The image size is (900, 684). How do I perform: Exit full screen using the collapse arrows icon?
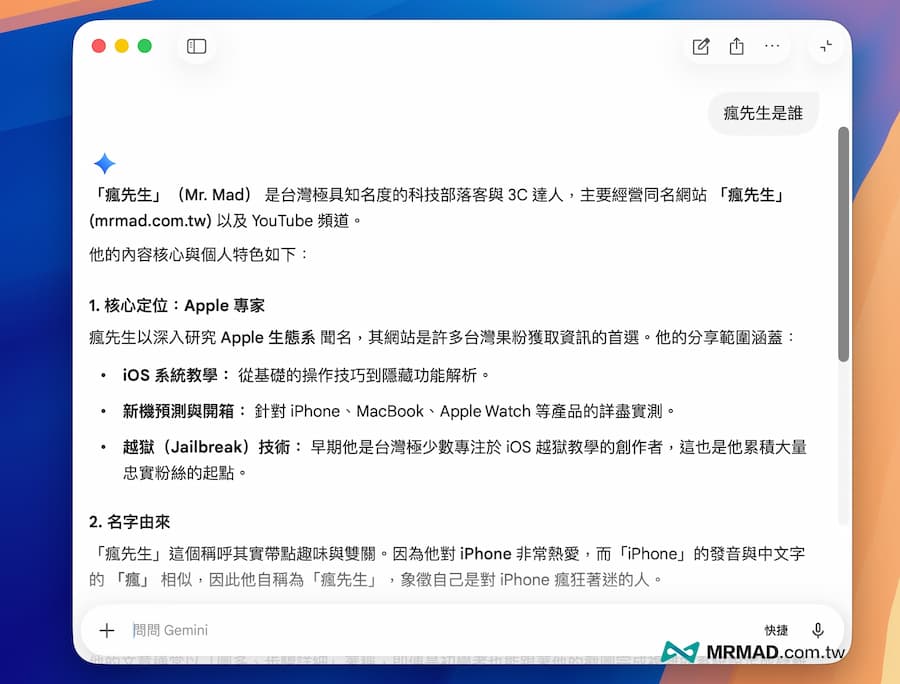[825, 46]
